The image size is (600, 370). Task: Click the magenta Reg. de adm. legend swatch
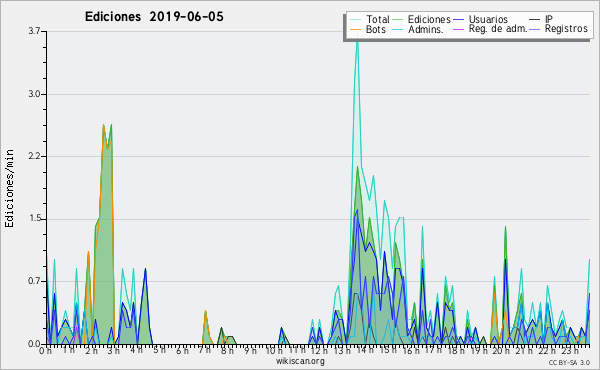coord(458,29)
